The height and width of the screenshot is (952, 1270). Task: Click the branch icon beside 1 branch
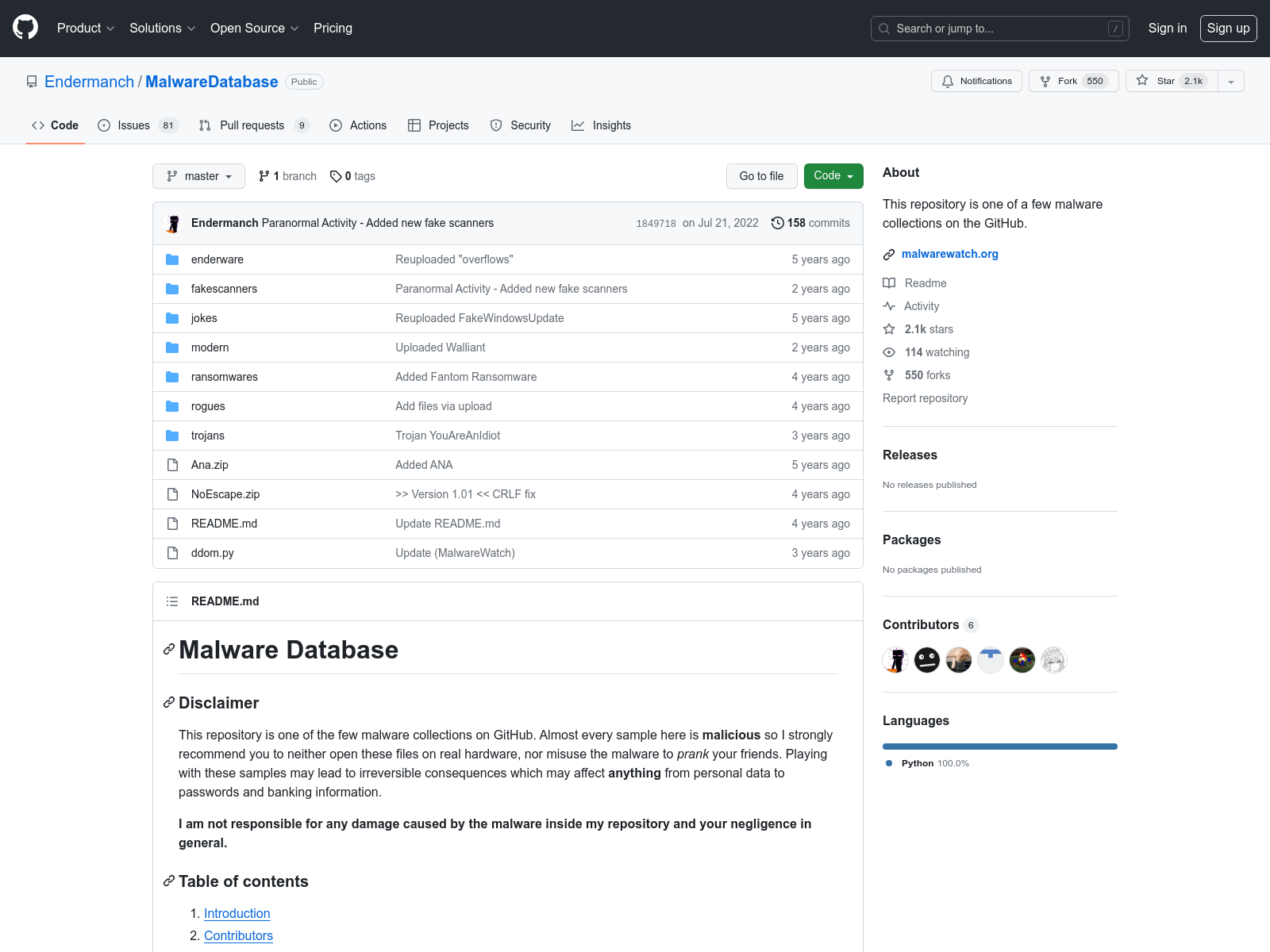pyautogui.click(x=264, y=176)
